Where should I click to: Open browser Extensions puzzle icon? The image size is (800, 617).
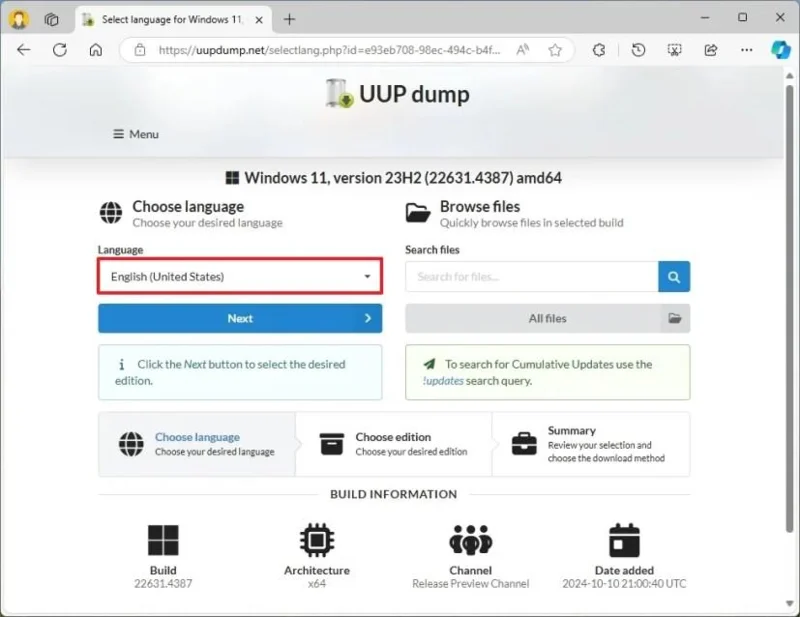(x=599, y=50)
